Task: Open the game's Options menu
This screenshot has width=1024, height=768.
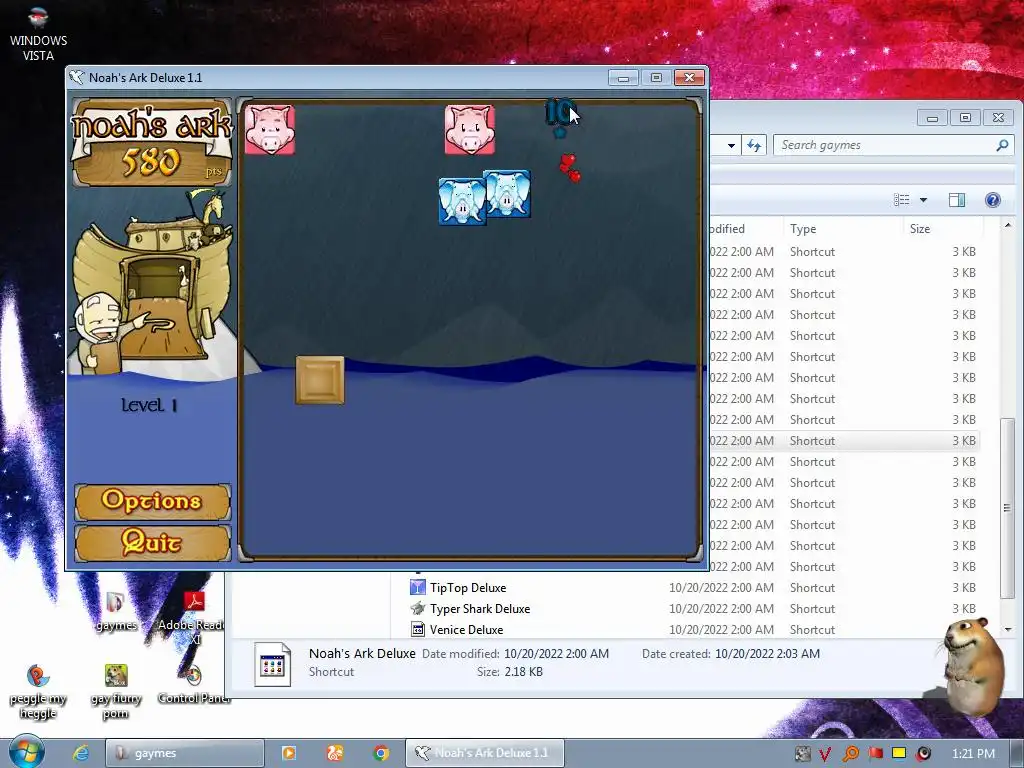Action: click(x=152, y=502)
